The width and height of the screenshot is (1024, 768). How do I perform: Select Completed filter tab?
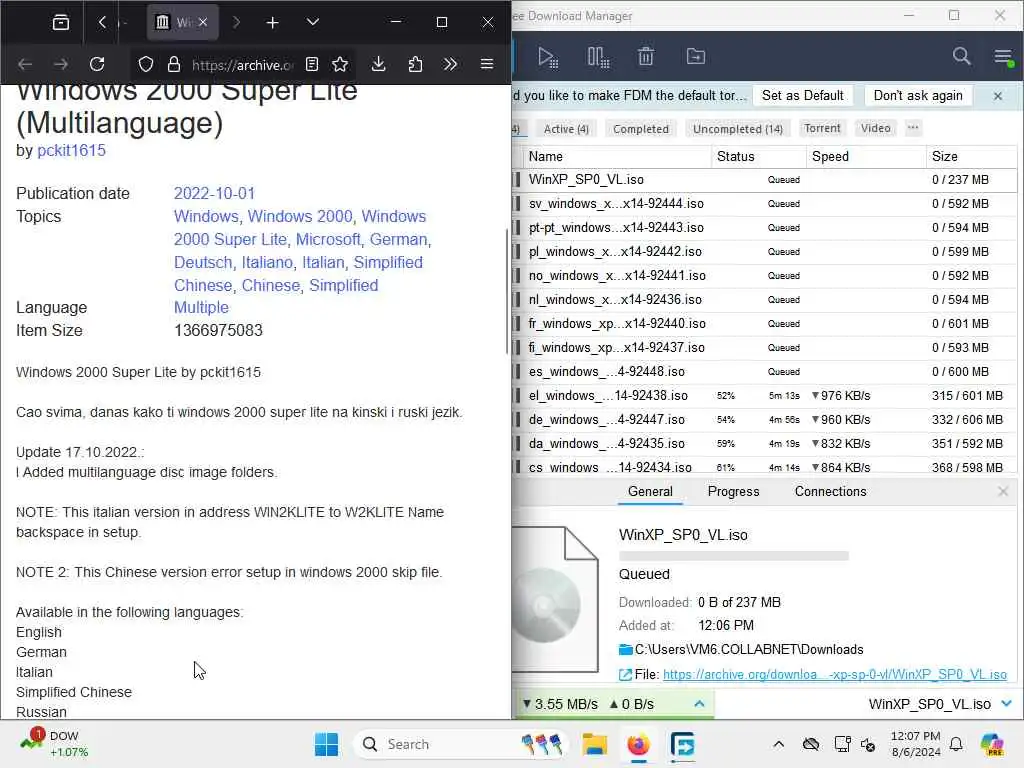641,129
